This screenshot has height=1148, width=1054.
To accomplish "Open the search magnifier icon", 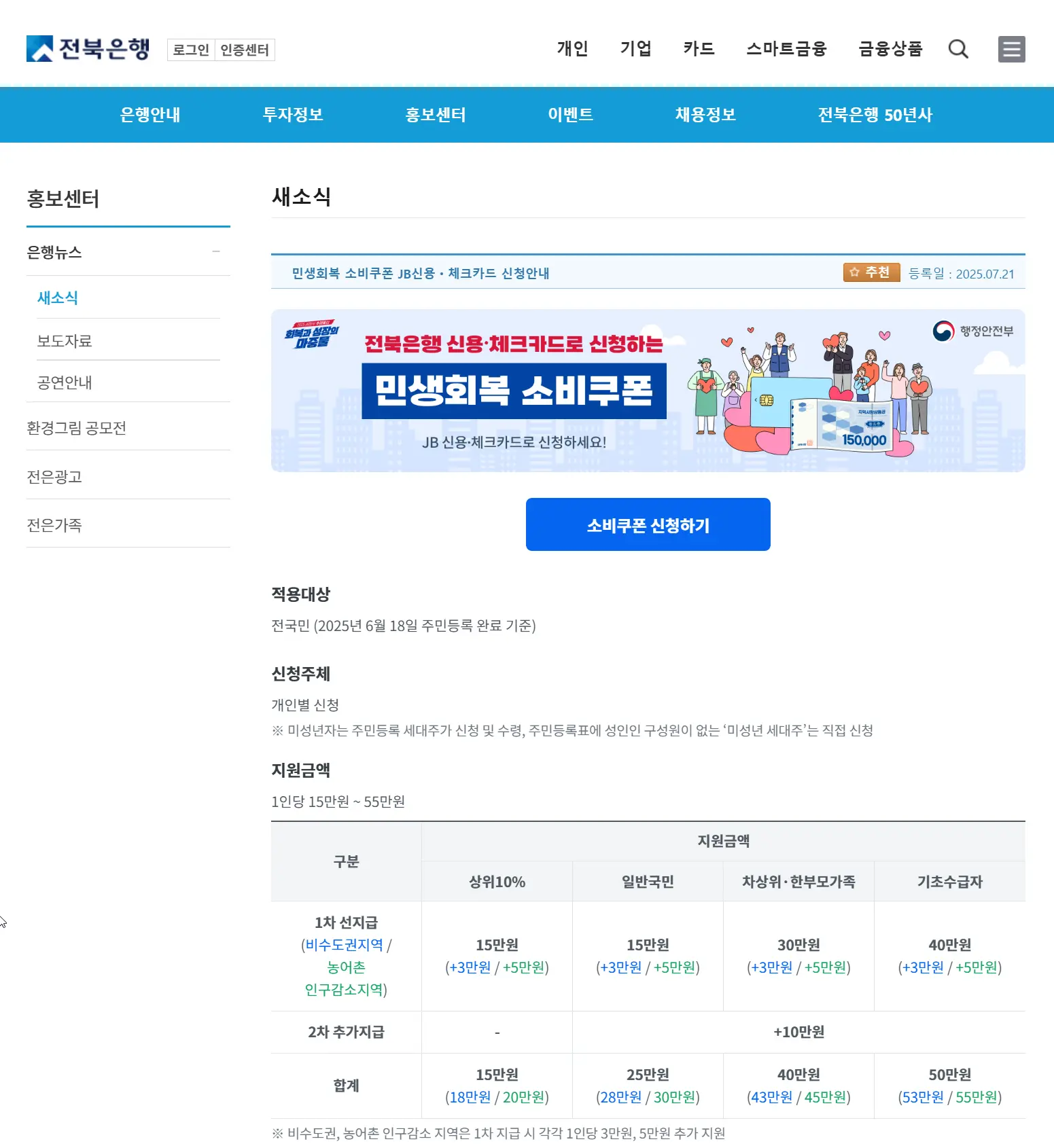I will tap(958, 49).
